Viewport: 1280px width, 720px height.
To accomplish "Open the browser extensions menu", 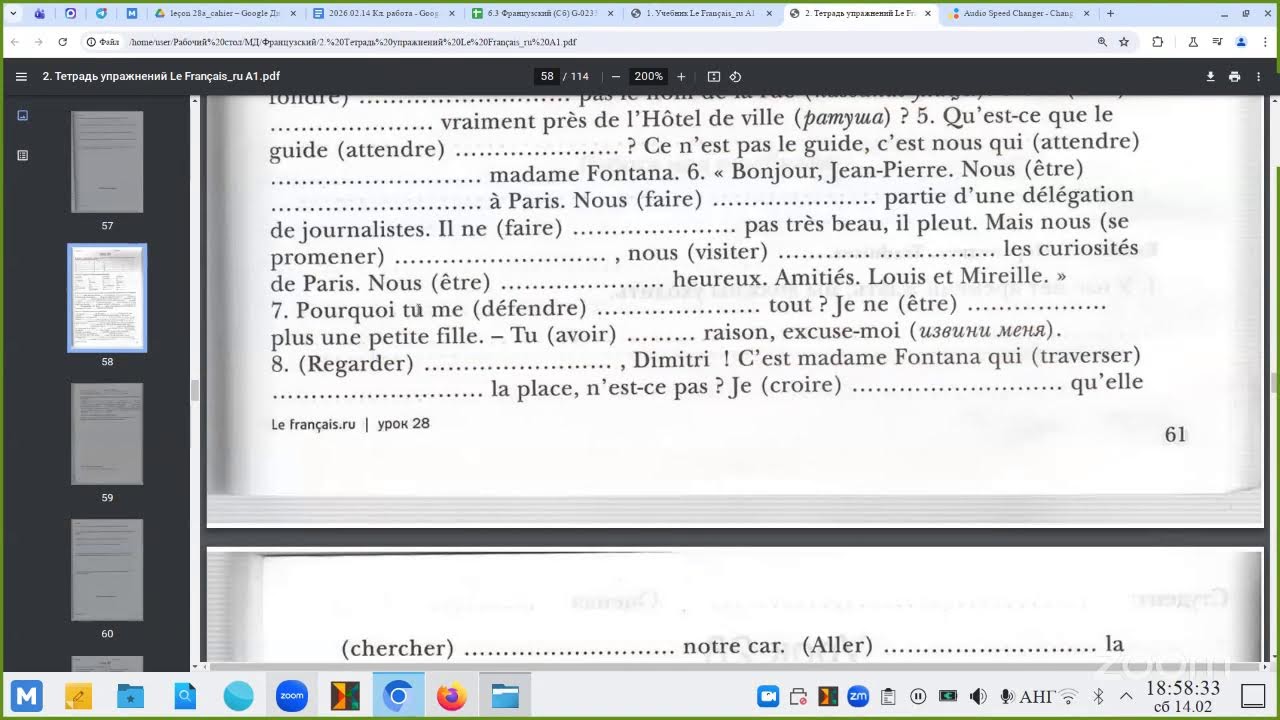I will pos(1158,42).
